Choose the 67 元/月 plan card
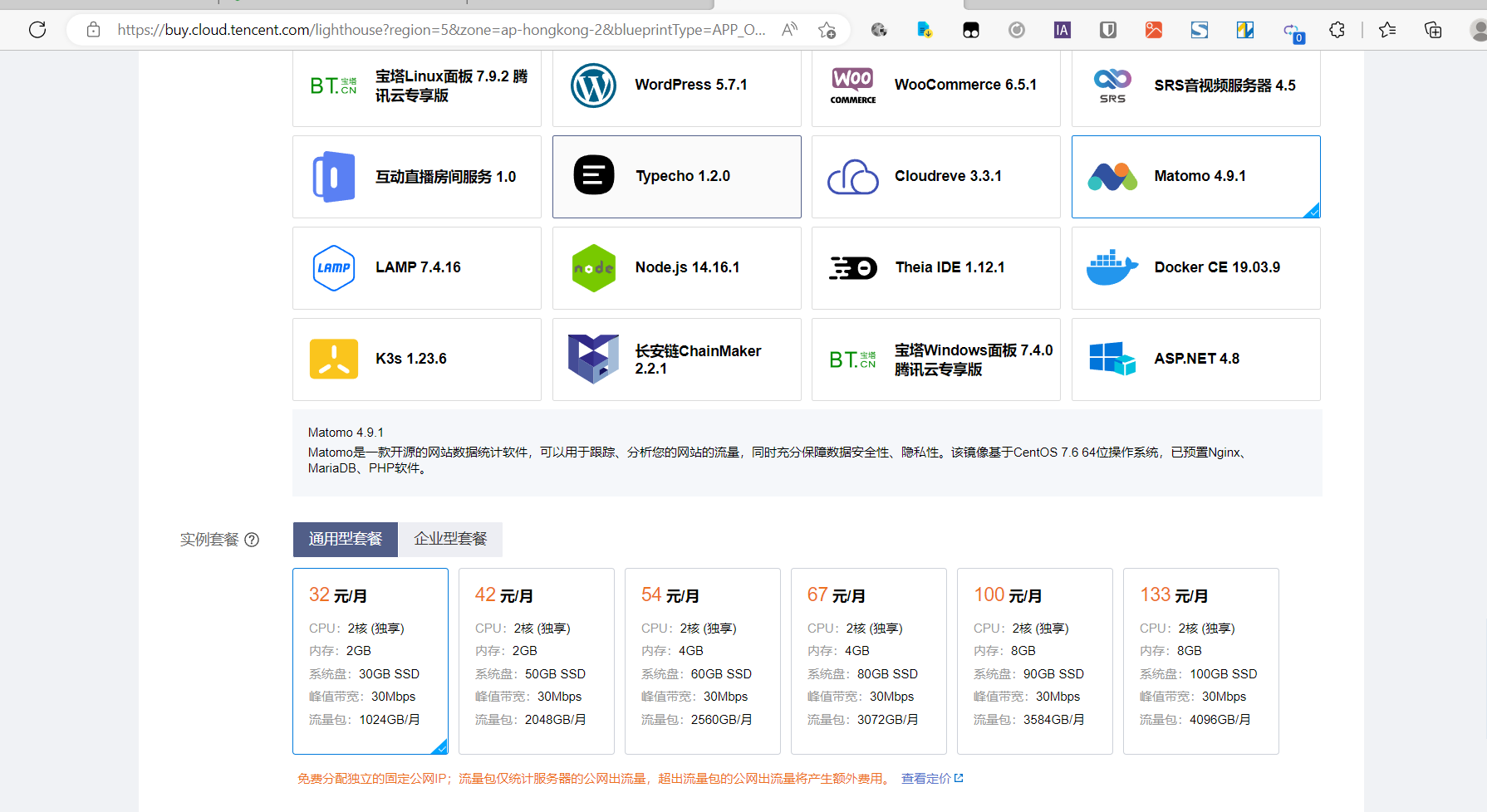Viewport: 1487px width, 812px height. tap(868, 660)
